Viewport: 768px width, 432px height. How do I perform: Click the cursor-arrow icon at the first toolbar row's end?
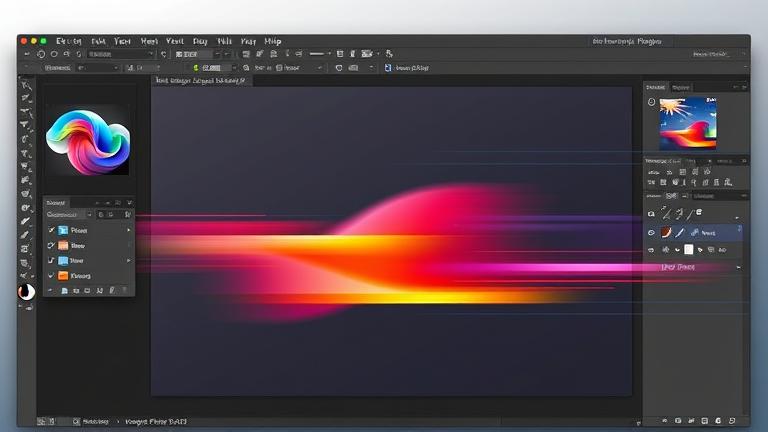coord(389,54)
